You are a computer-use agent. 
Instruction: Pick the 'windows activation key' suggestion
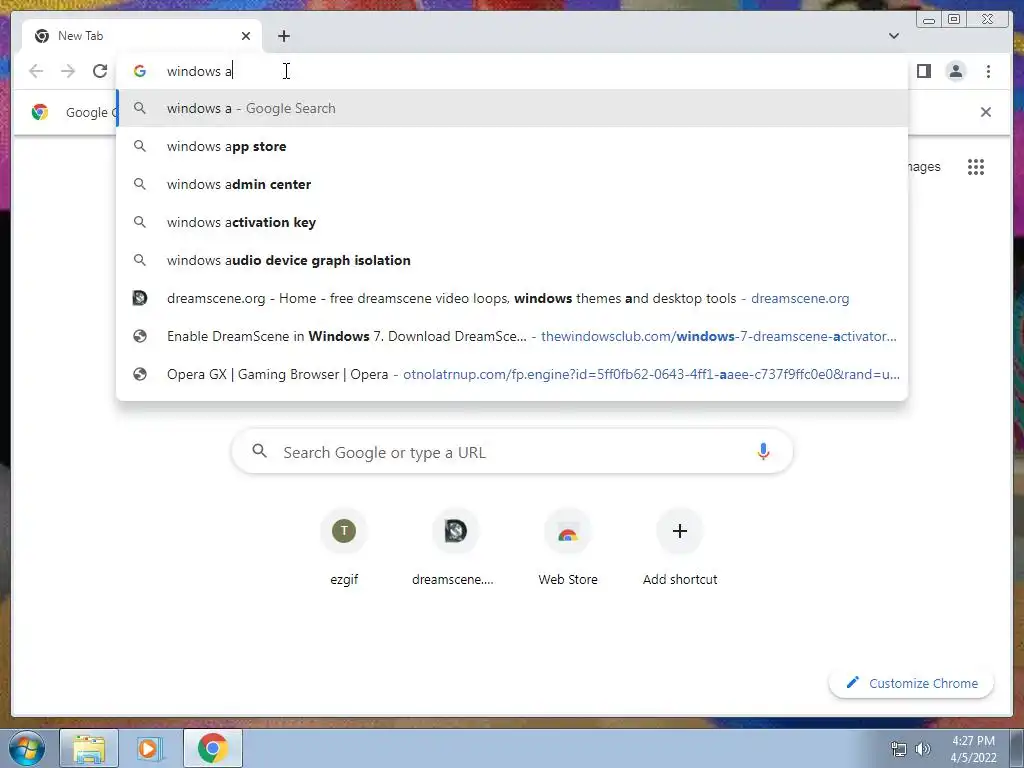pyautogui.click(x=512, y=222)
